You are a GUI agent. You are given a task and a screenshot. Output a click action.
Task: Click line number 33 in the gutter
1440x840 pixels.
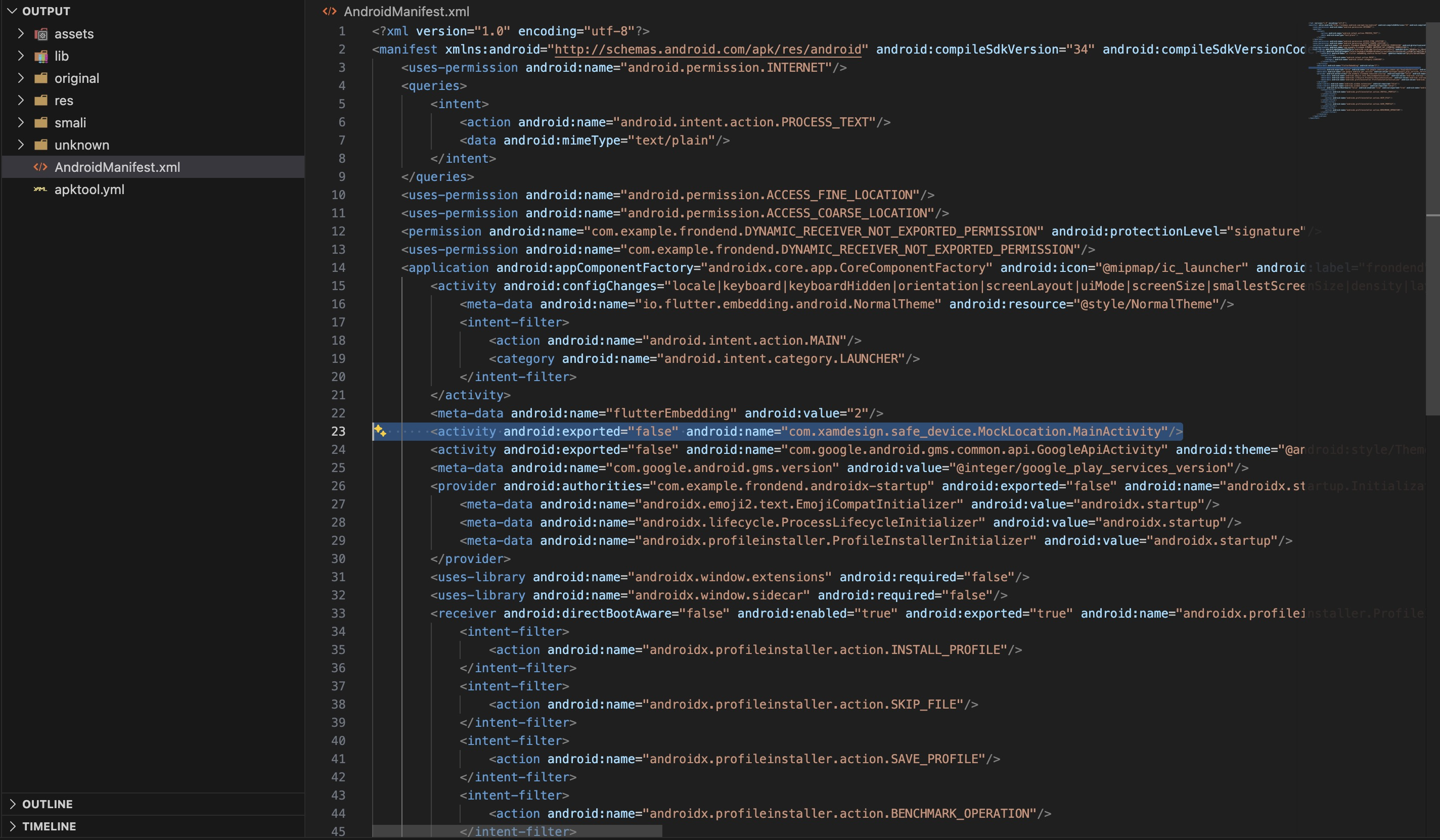[x=338, y=614]
